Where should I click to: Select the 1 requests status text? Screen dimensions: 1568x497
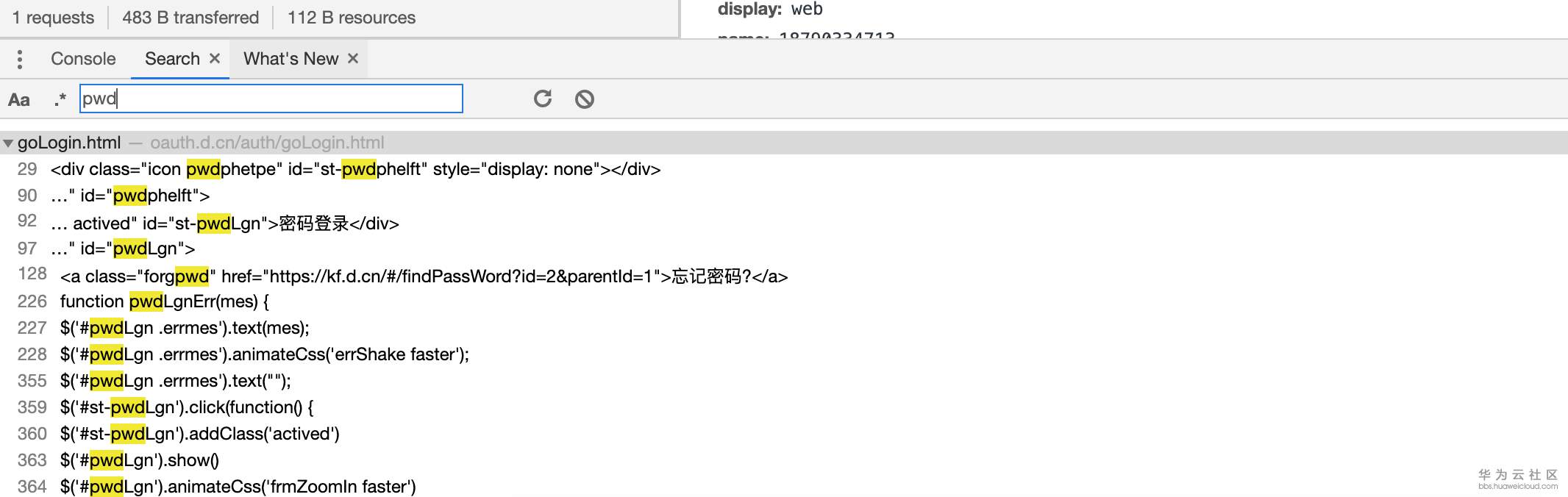pyautogui.click(x=53, y=18)
